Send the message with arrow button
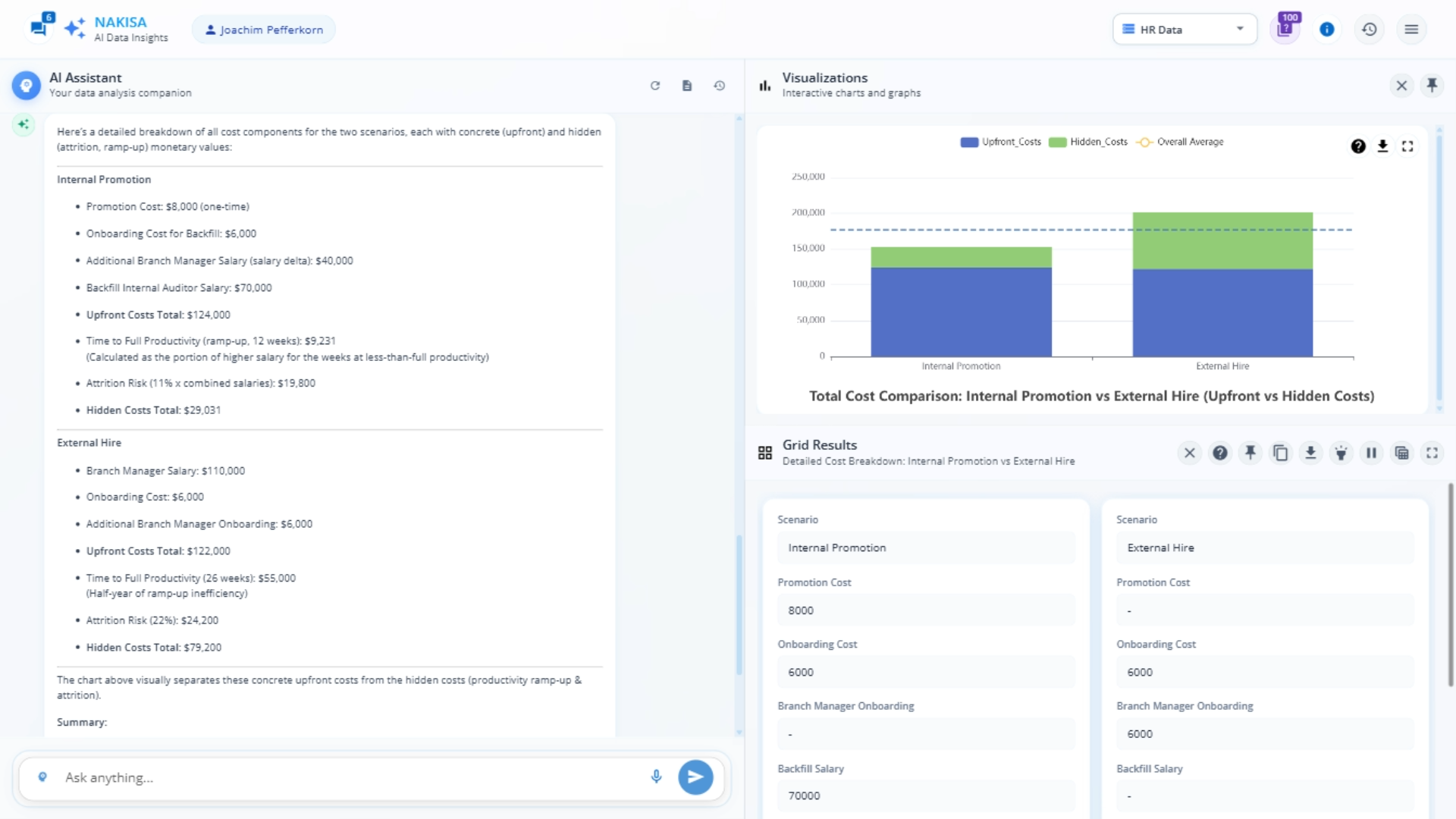Image resolution: width=1456 pixels, height=819 pixels. (695, 777)
